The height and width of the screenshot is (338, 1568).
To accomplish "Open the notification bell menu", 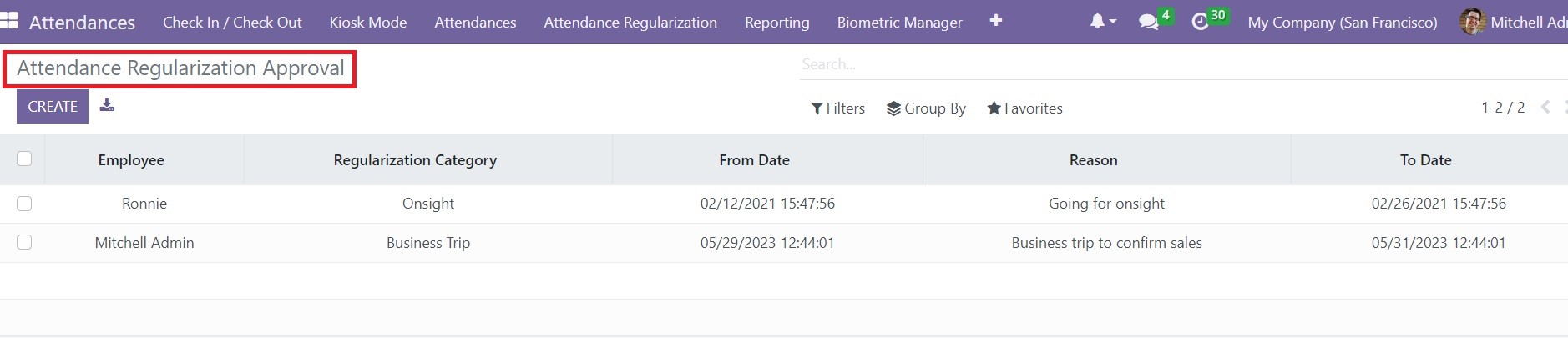I will [x=1101, y=22].
